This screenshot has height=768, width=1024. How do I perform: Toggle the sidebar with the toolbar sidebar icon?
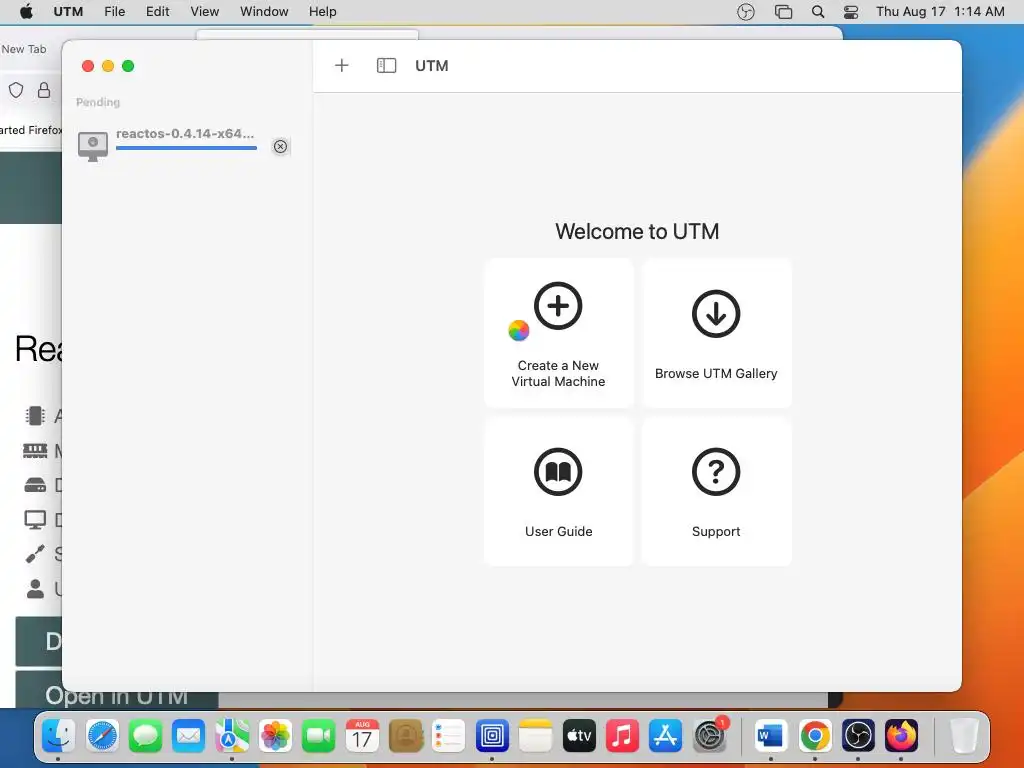pyautogui.click(x=386, y=65)
